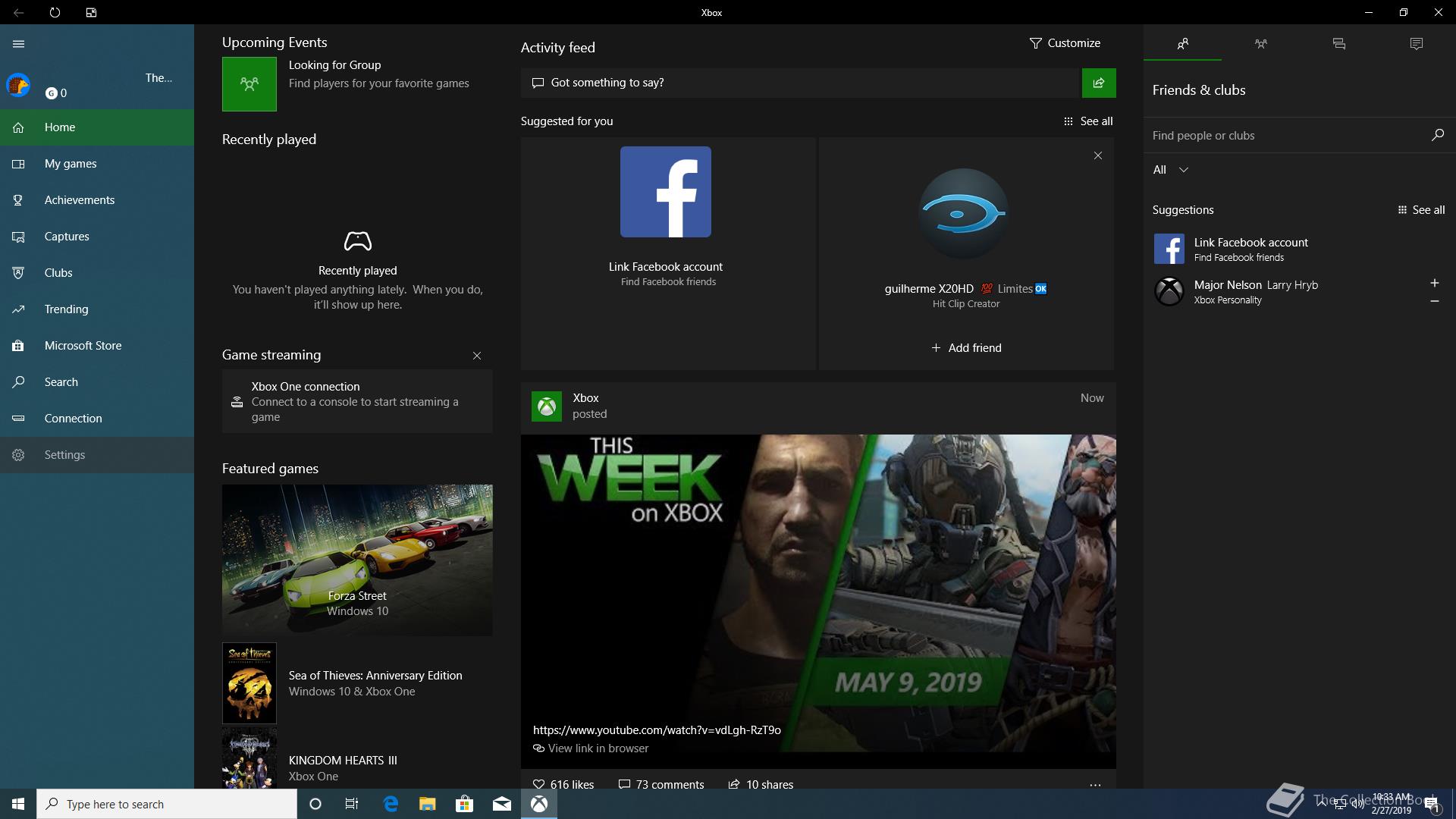Click 10 shares on the post
1456x819 pixels.
coord(761,784)
